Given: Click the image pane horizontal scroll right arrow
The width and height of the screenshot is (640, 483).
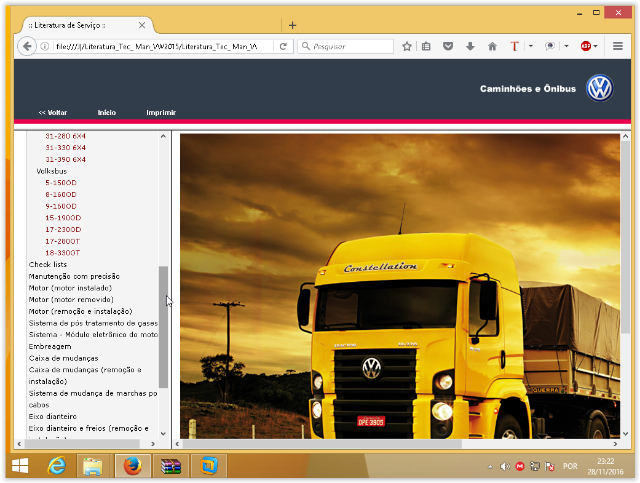Looking at the screenshot, I should 615,444.
